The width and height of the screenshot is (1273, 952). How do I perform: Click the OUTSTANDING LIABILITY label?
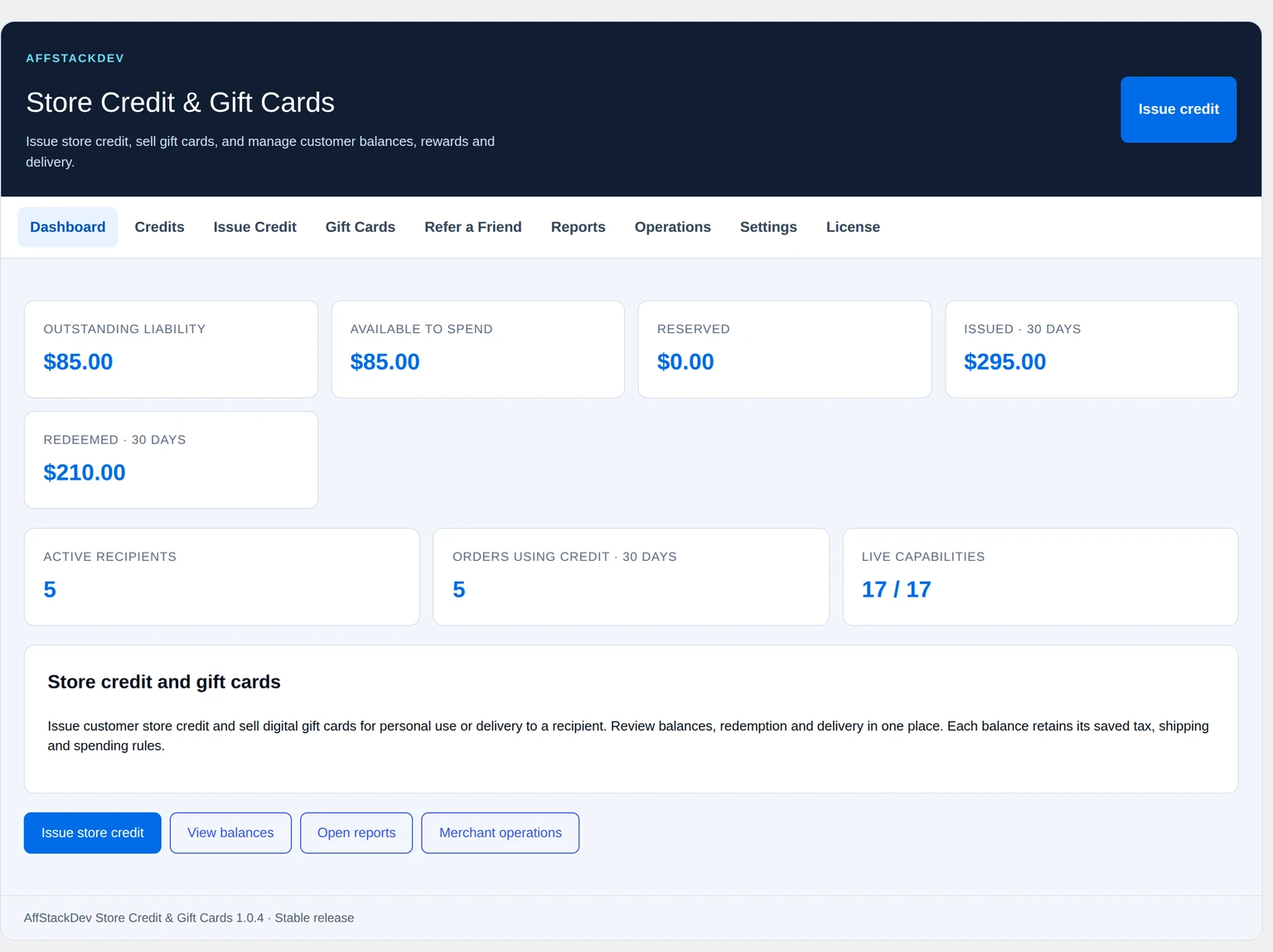tap(124, 329)
